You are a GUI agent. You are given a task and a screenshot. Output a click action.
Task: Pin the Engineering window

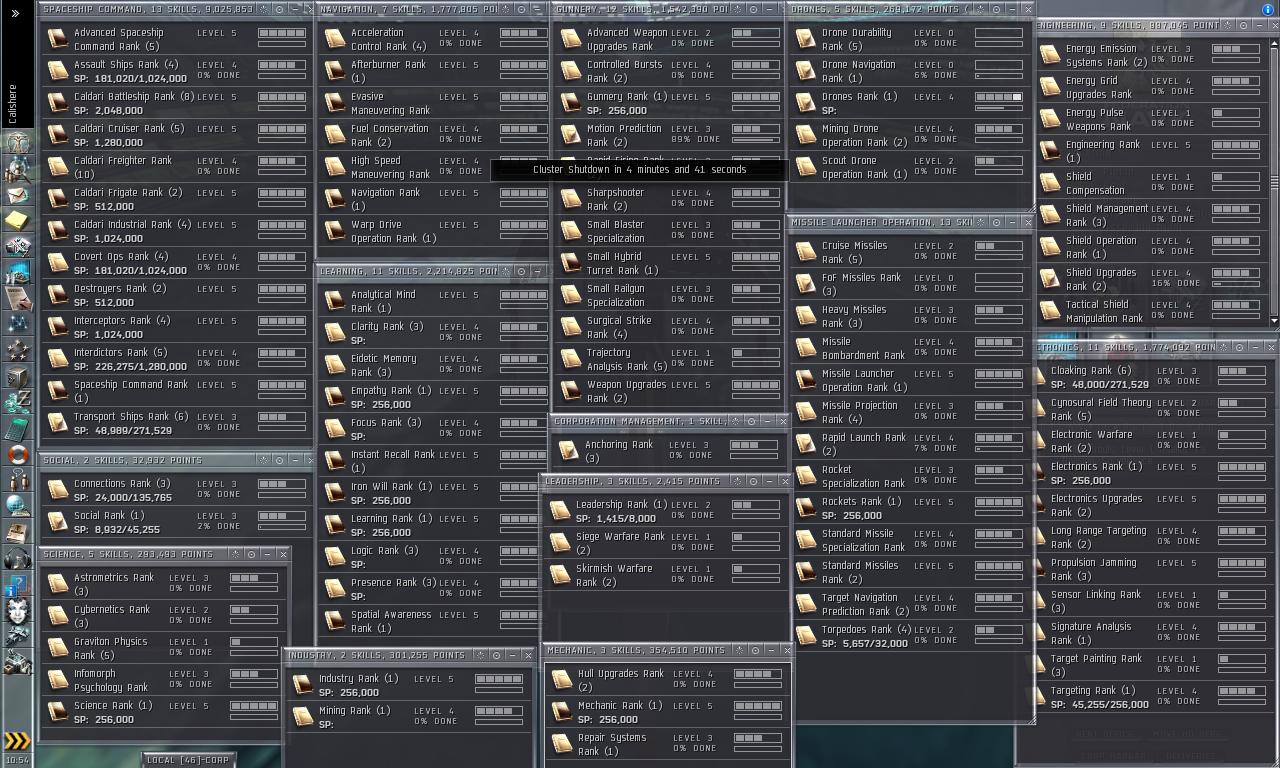(x=1229, y=25)
